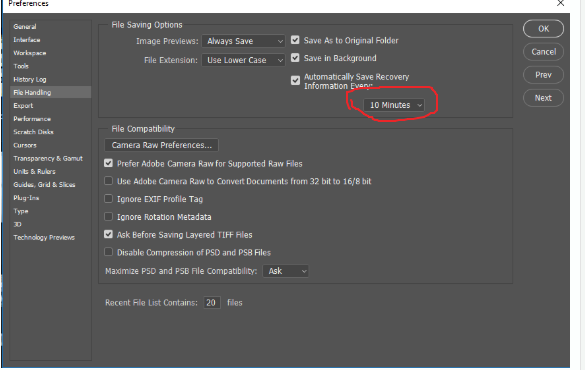Image resolution: width=585 pixels, height=370 pixels.
Task: Switch to Performance preferences
Action: (32, 119)
